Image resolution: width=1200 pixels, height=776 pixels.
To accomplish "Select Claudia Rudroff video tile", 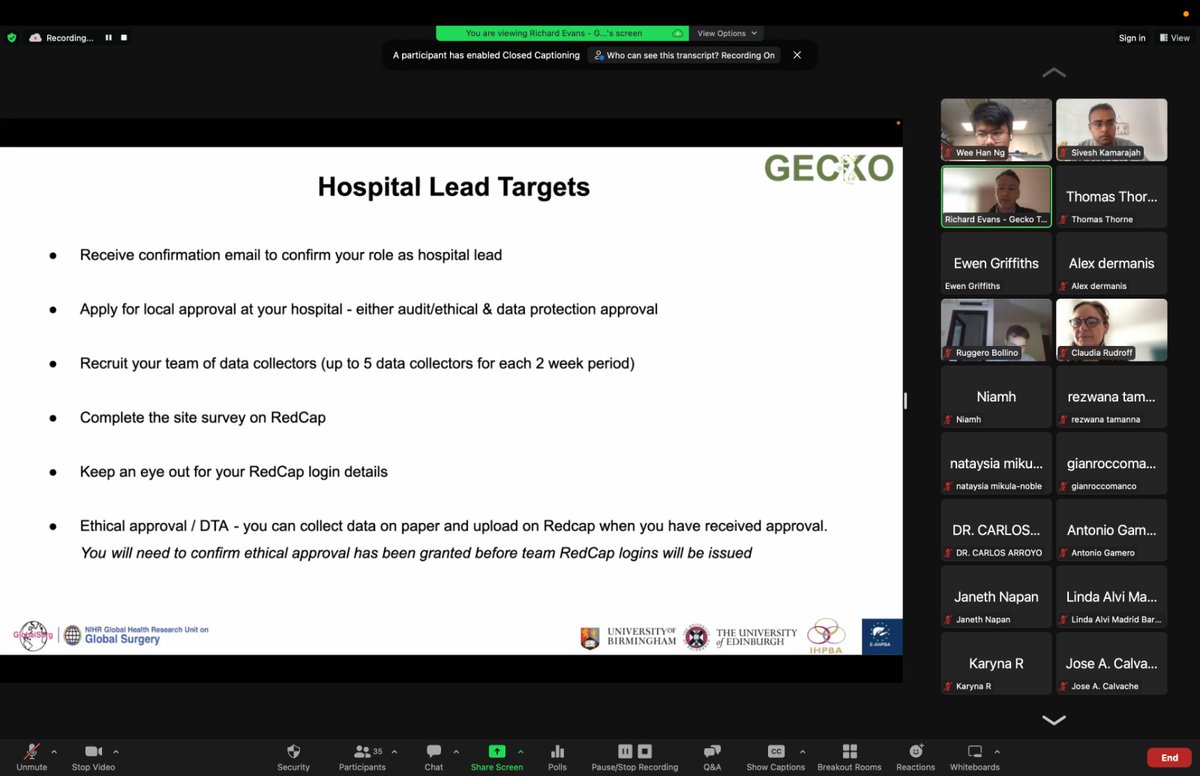I will [x=1111, y=330].
